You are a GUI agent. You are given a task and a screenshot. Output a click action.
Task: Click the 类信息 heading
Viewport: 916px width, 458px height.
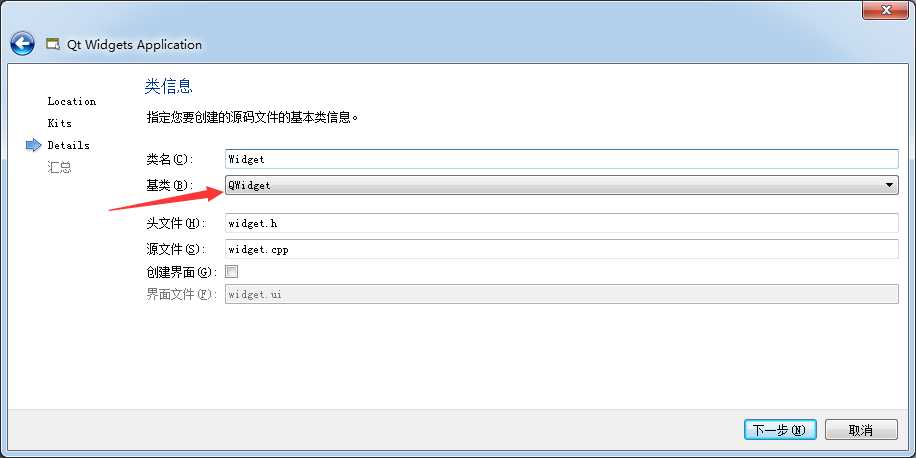[x=168, y=86]
